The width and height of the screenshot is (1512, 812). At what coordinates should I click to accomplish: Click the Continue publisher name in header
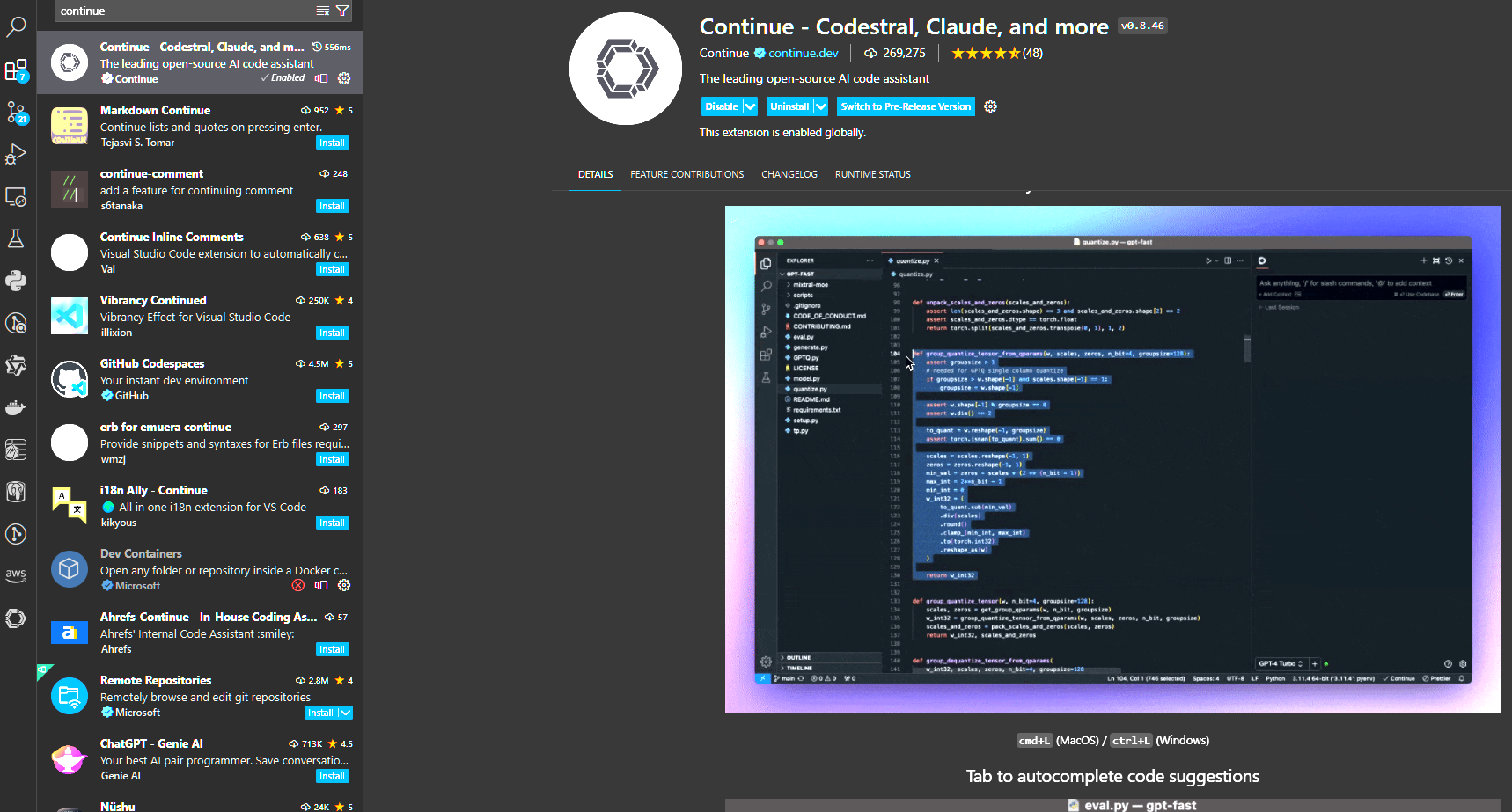tap(724, 53)
